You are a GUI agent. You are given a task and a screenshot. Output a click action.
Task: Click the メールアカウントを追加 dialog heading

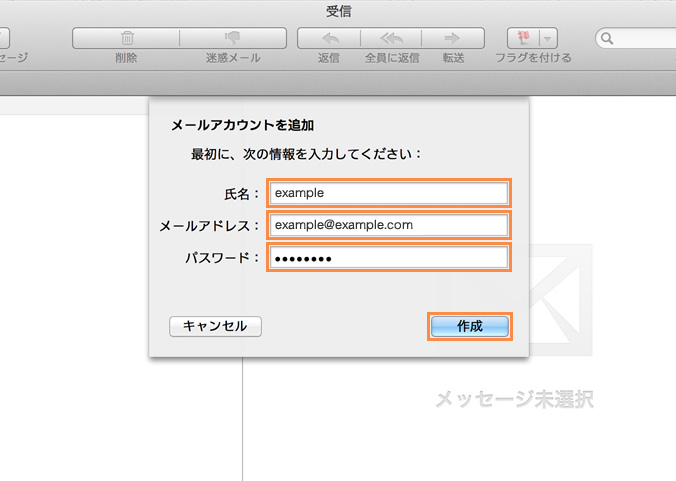(243, 125)
